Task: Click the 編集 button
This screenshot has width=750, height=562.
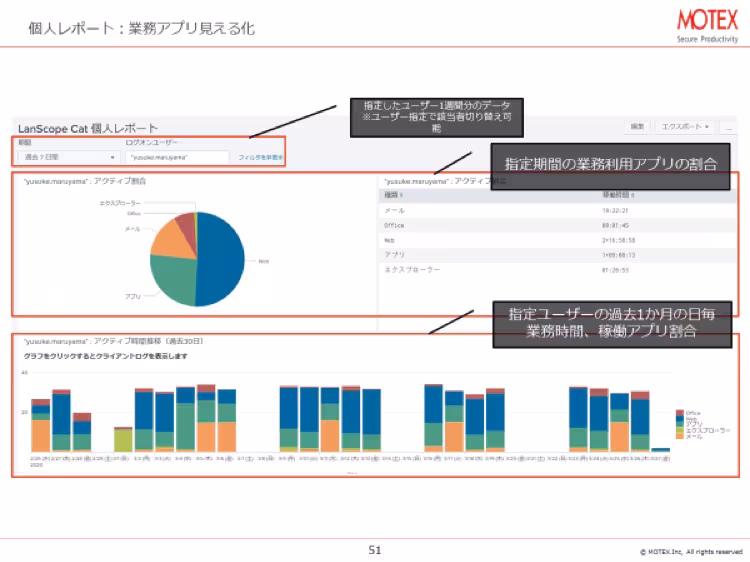Action: pyautogui.click(x=637, y=126)
